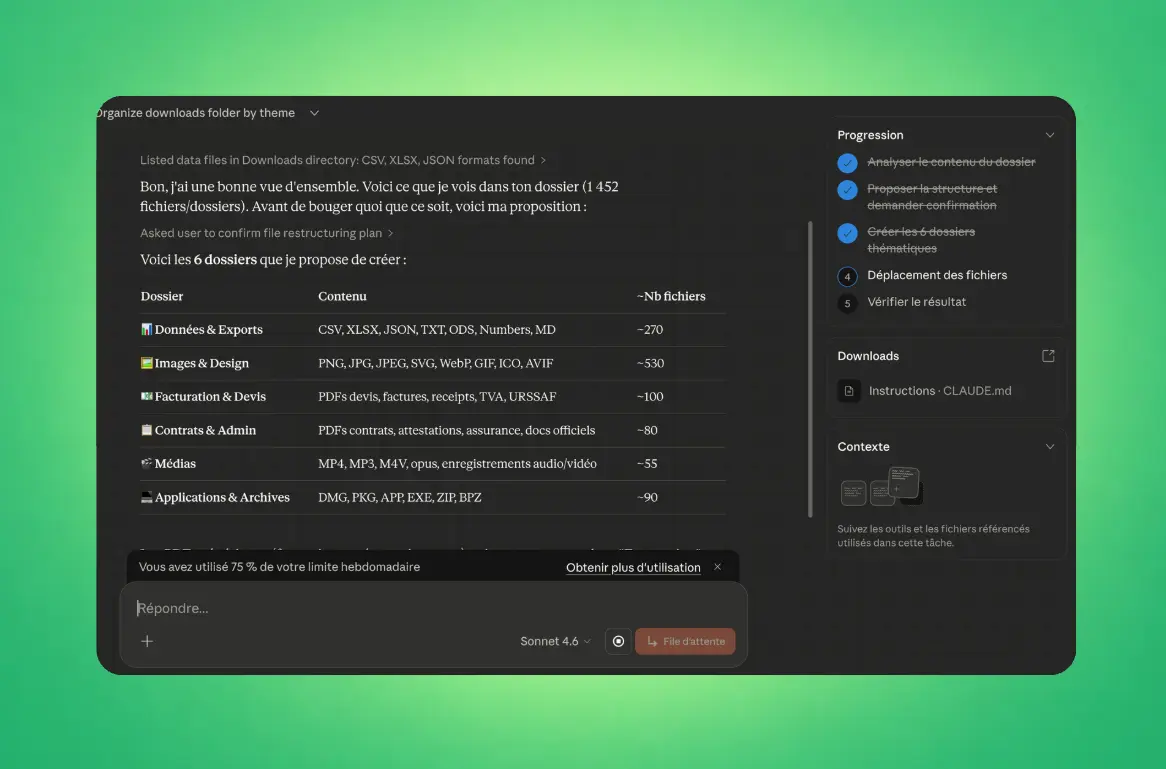The width and height of the screenshot is (1166, 769).
Task: Click the checkmark for Analyser le contenu
Action: 847,163
